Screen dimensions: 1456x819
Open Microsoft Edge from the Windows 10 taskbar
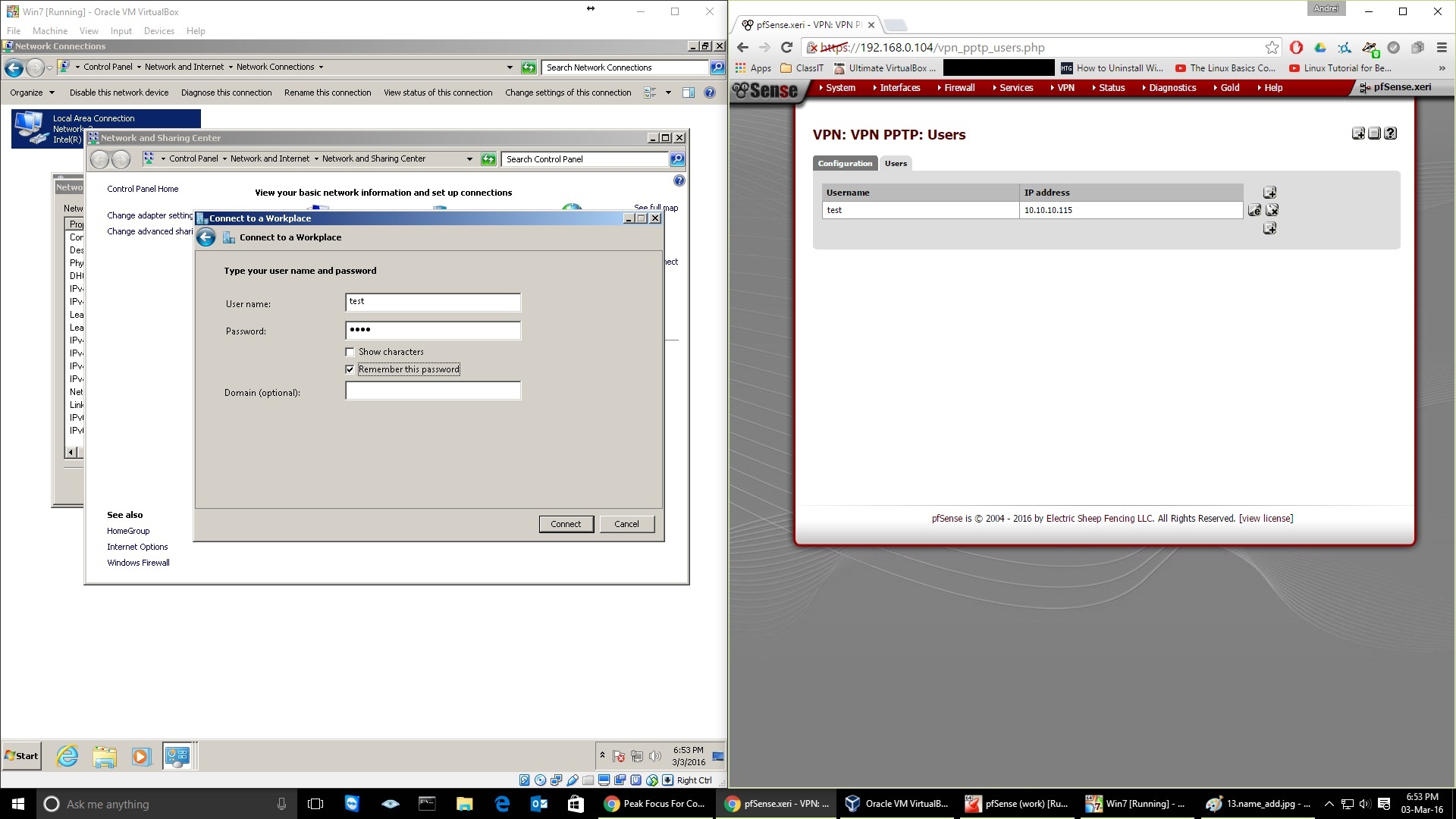tap(502, 804)
